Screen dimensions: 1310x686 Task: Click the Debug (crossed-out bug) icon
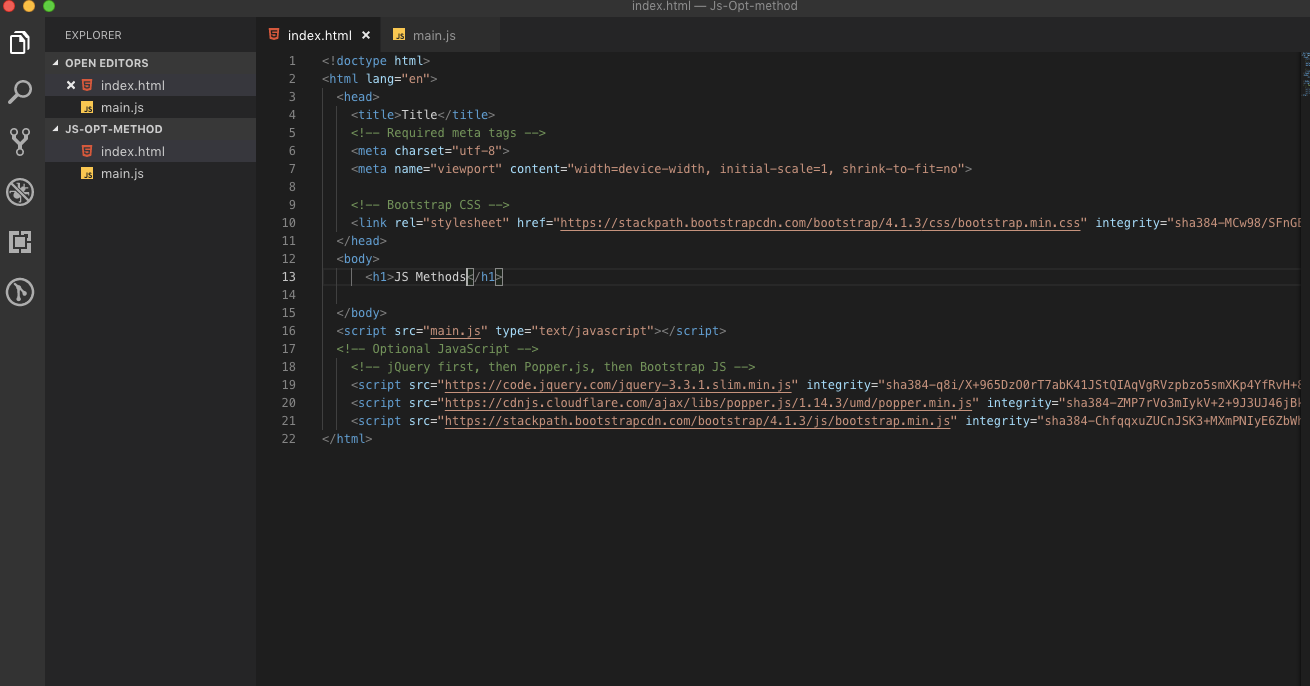[x=20, y=192]
